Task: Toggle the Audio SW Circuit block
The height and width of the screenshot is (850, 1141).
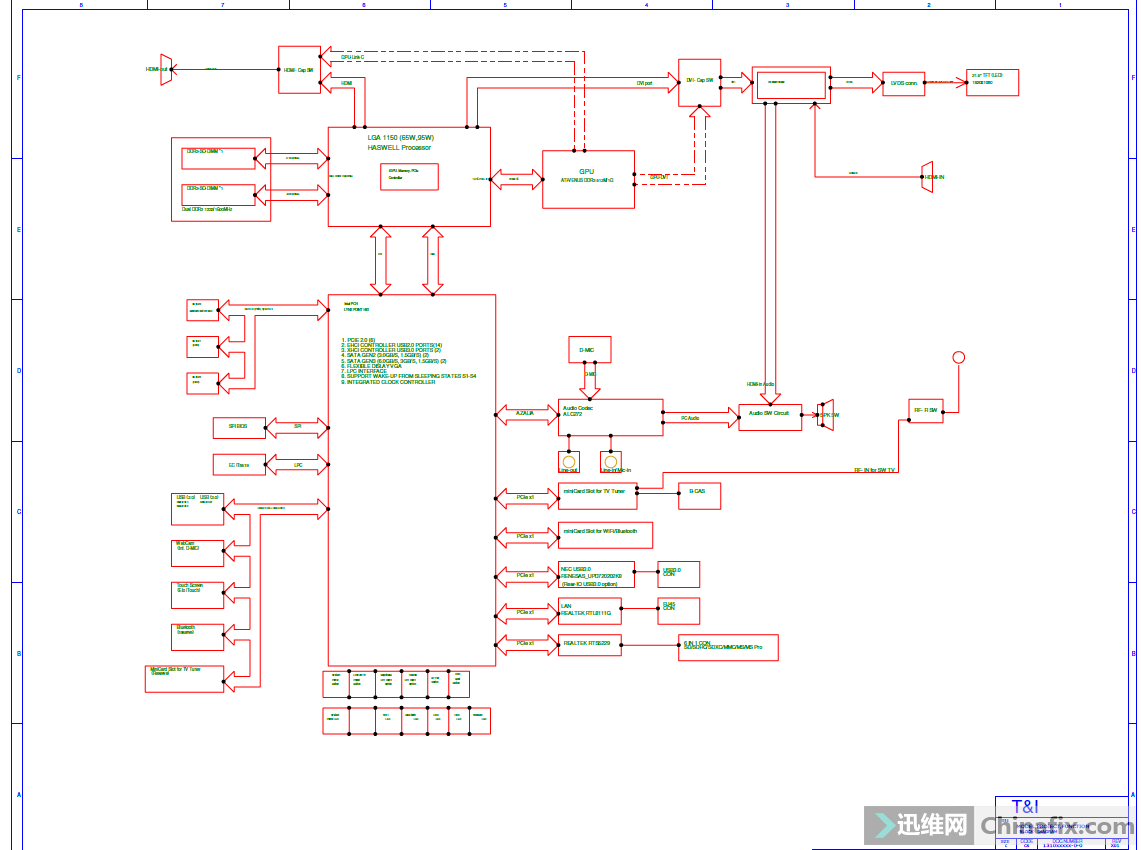Action: 770,416
